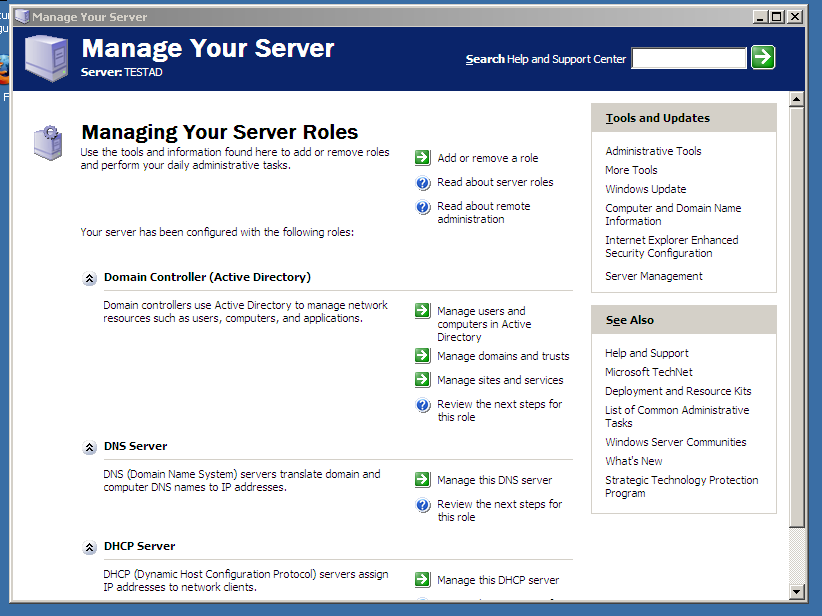Open the Windows Update link
This screenshot has width=822, height=616.
(645, 189)
